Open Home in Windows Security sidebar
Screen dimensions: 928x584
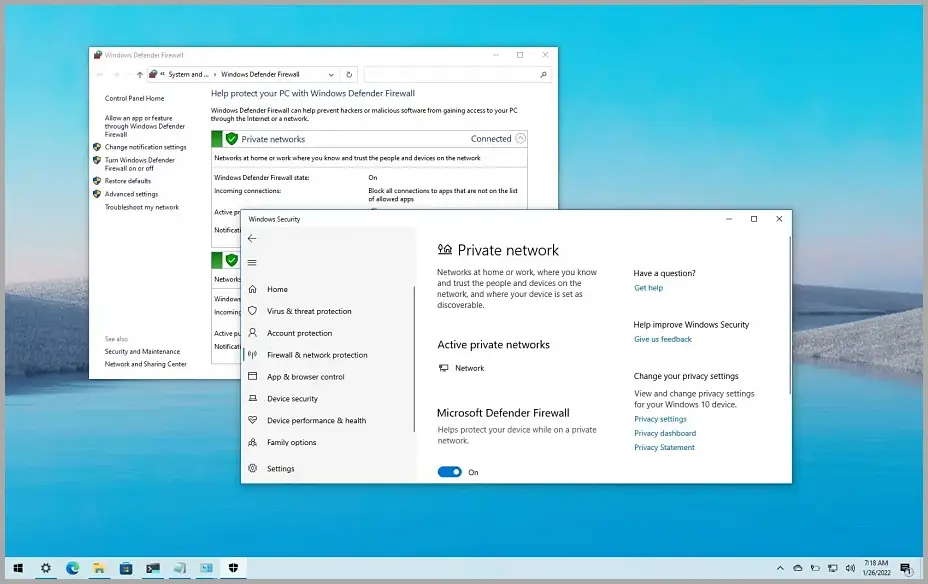[x=277, y=289]
